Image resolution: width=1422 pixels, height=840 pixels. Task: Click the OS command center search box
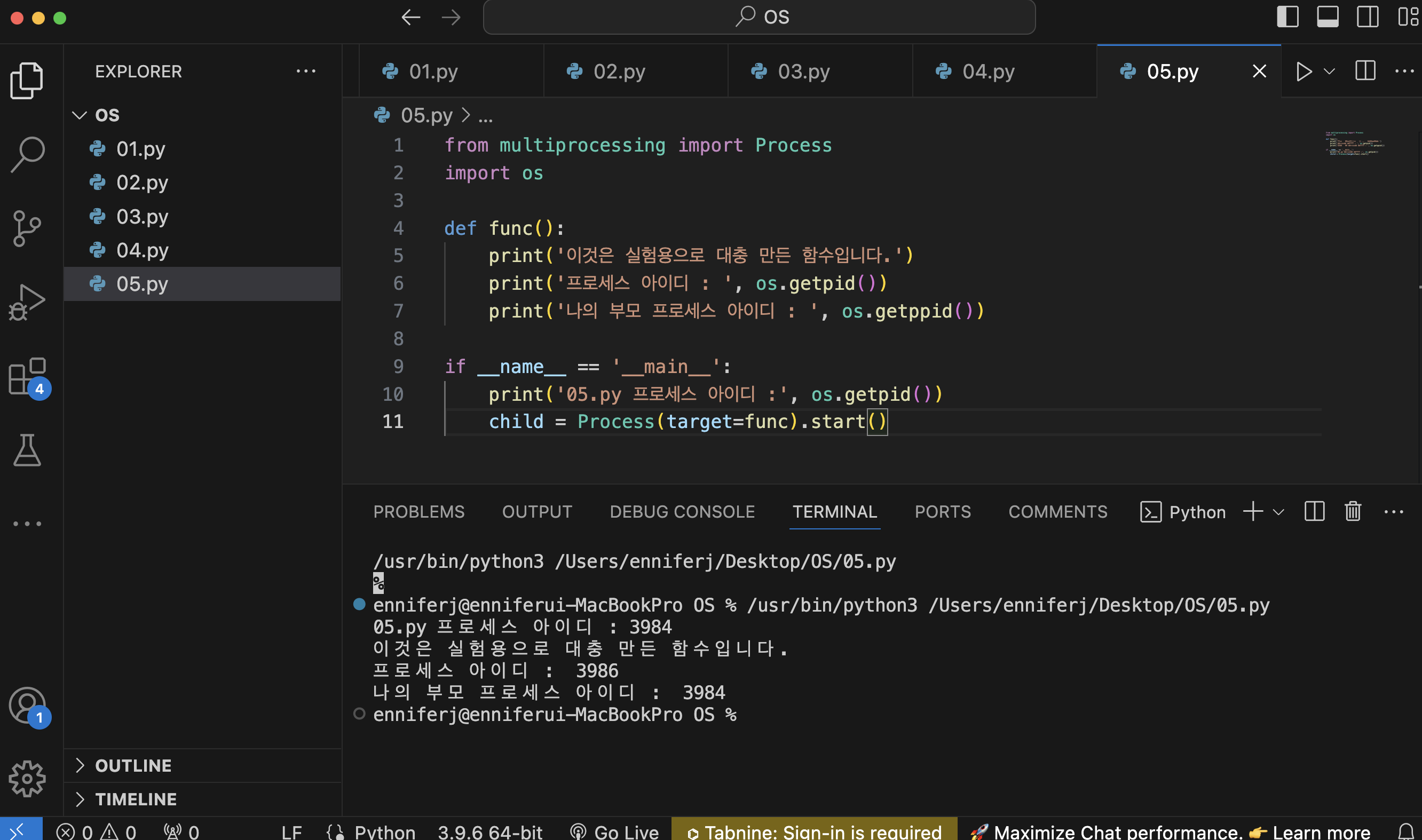click(x=759, y=17)
